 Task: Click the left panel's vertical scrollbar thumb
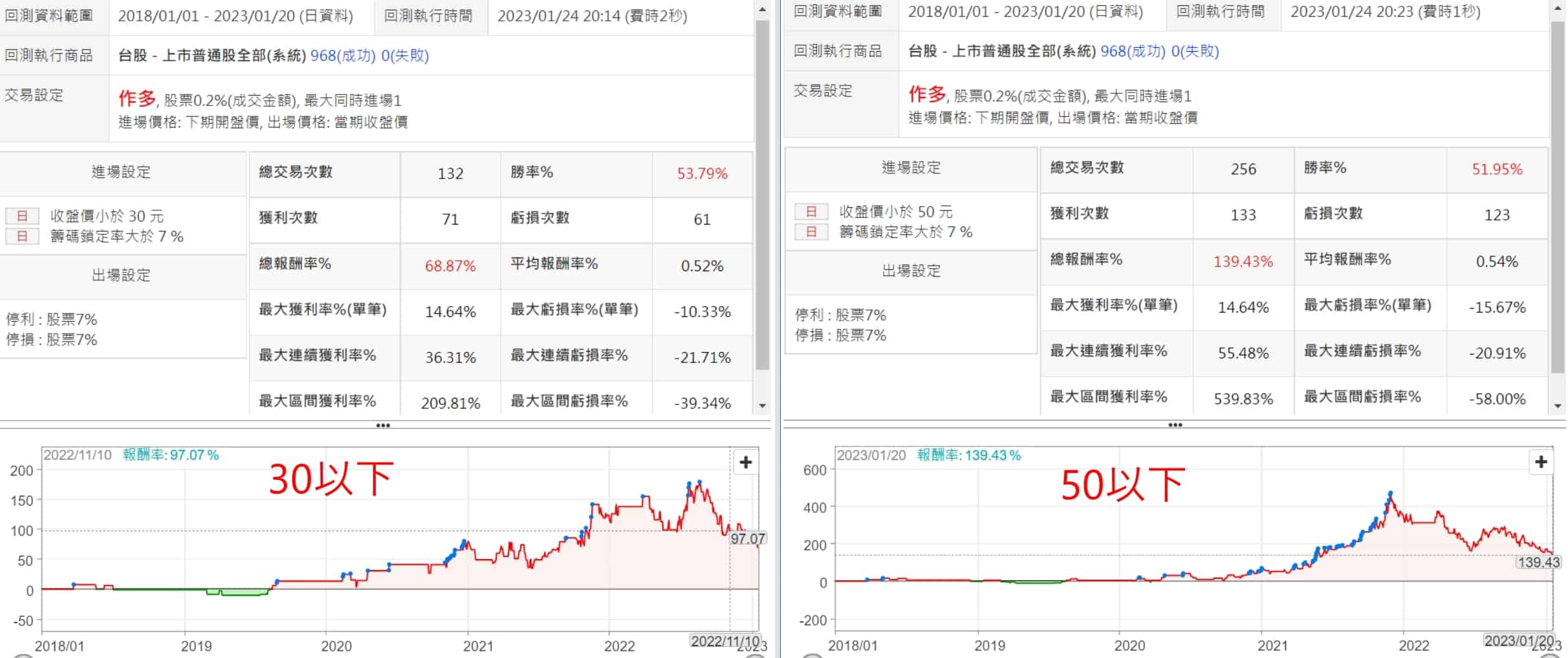762,194
